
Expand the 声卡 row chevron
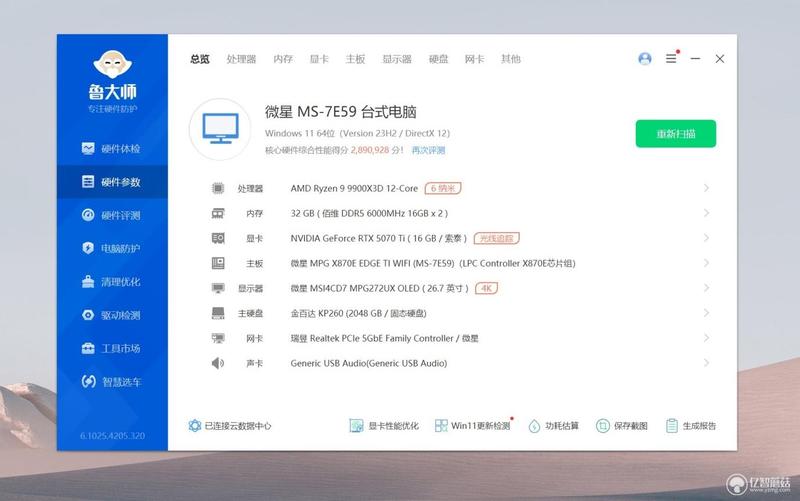tap(706, 363)
